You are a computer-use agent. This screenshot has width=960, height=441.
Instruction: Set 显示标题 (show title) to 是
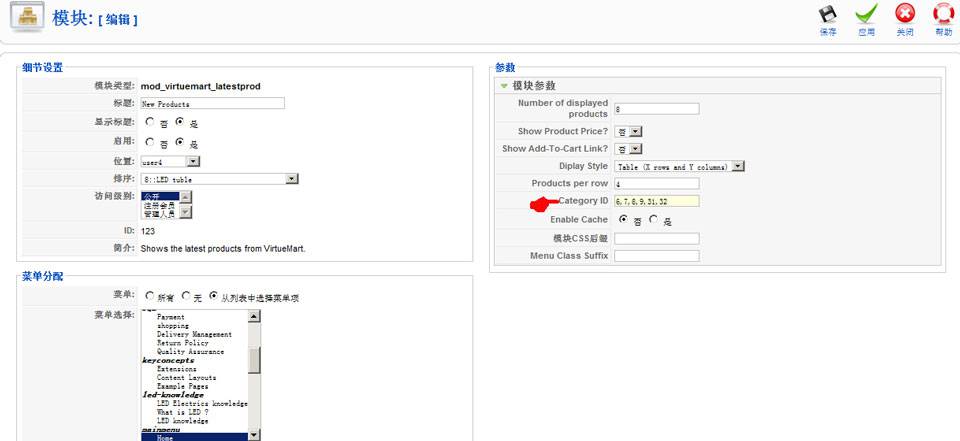coord(180,122)
